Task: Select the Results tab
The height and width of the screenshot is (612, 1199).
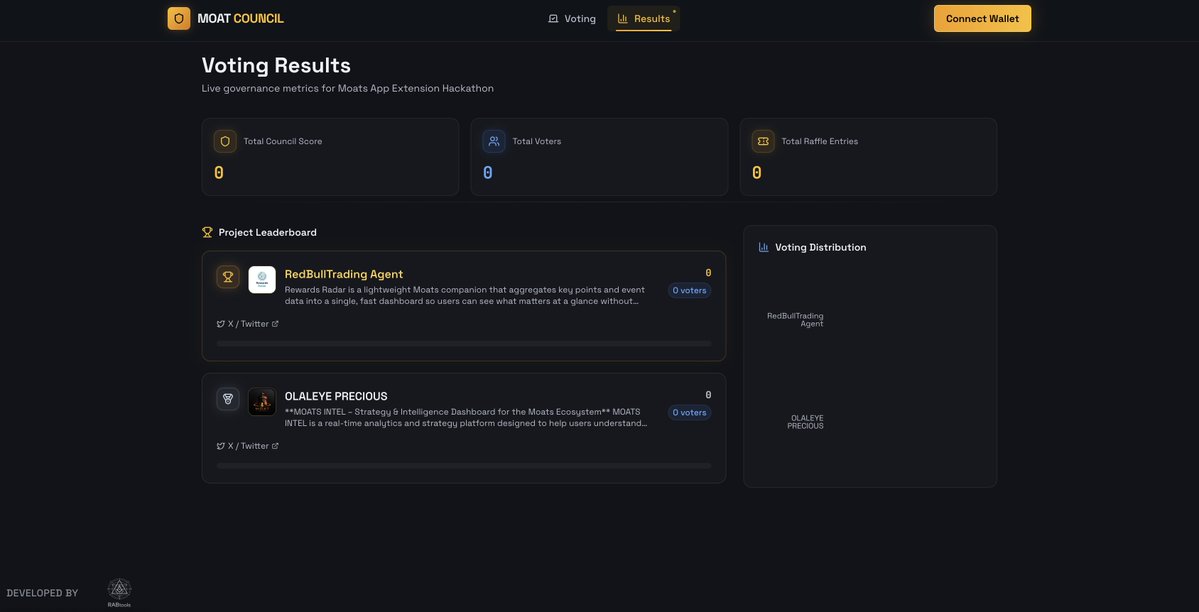Action: (643, 18)
